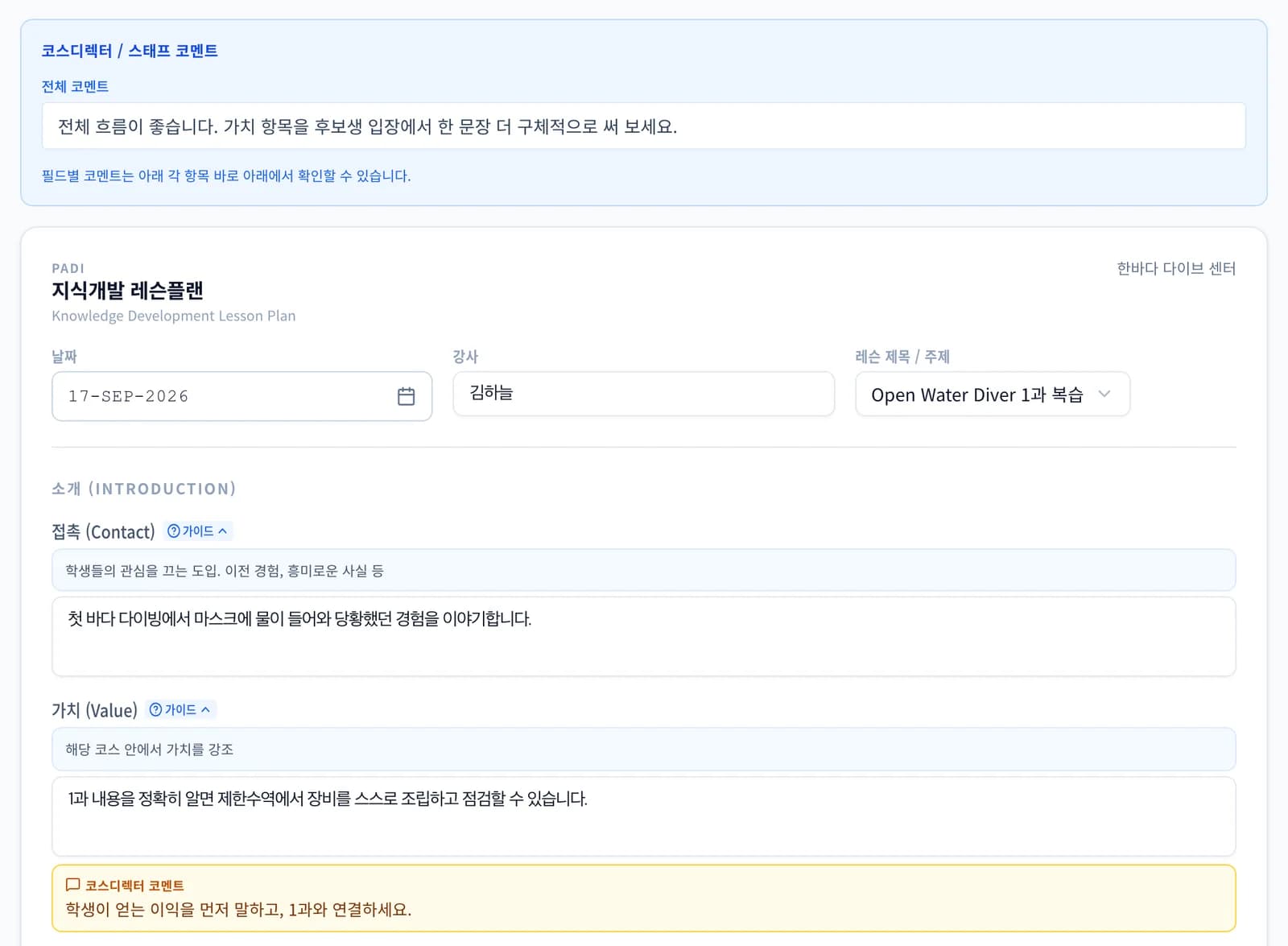This screenshot has height=946, width=1288.
Task: Edit the 강사 name field 김하늘
Action: [x=643, y=394]
